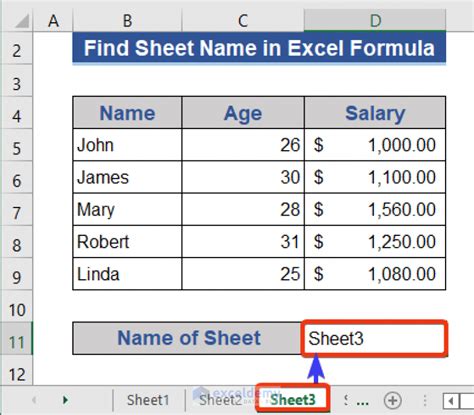The image size is (474, 415).
Task: Click the Select All corner triangle
Action: [22, 22]
